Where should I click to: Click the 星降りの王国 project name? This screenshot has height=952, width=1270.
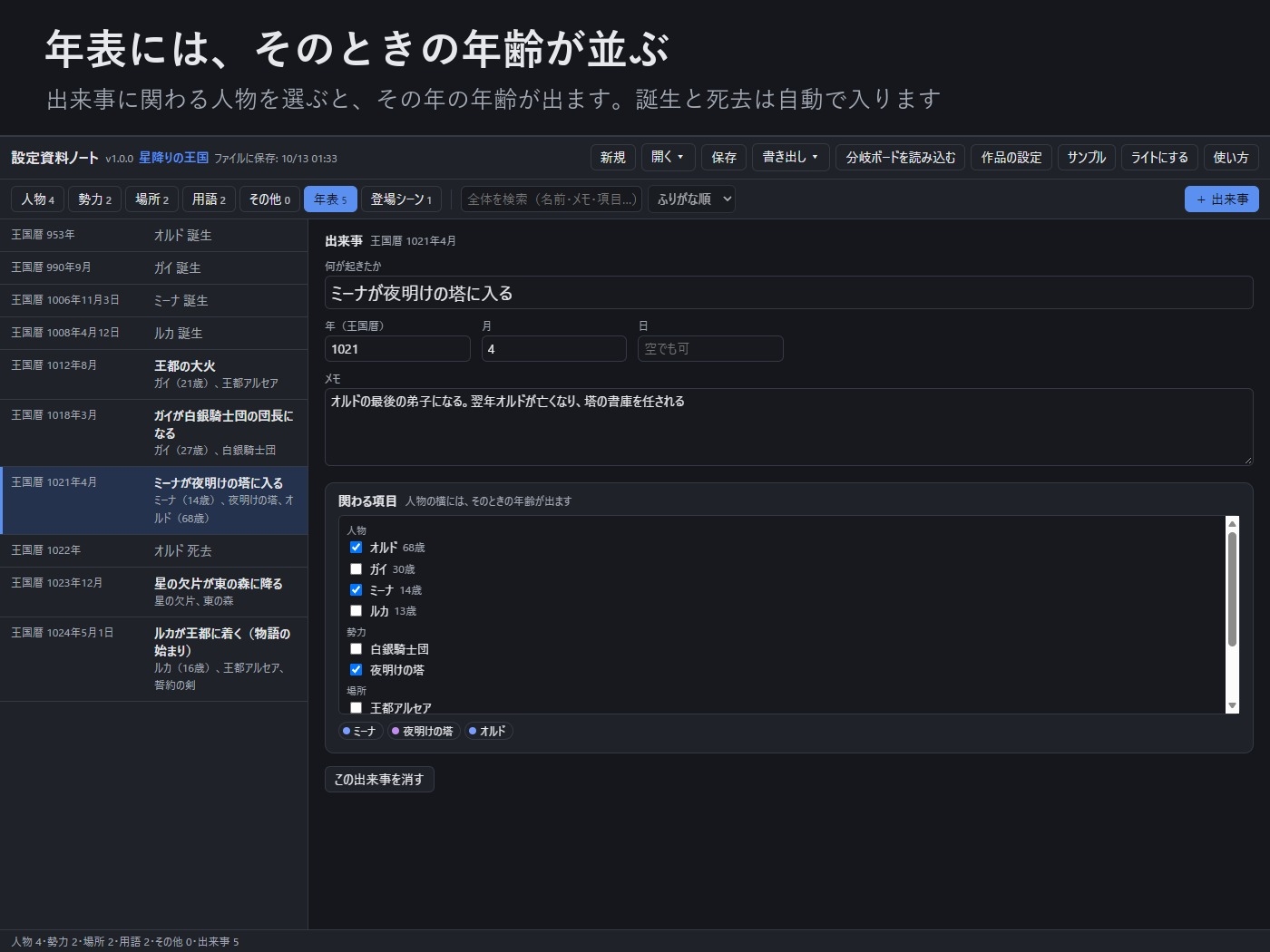(173, 158)
